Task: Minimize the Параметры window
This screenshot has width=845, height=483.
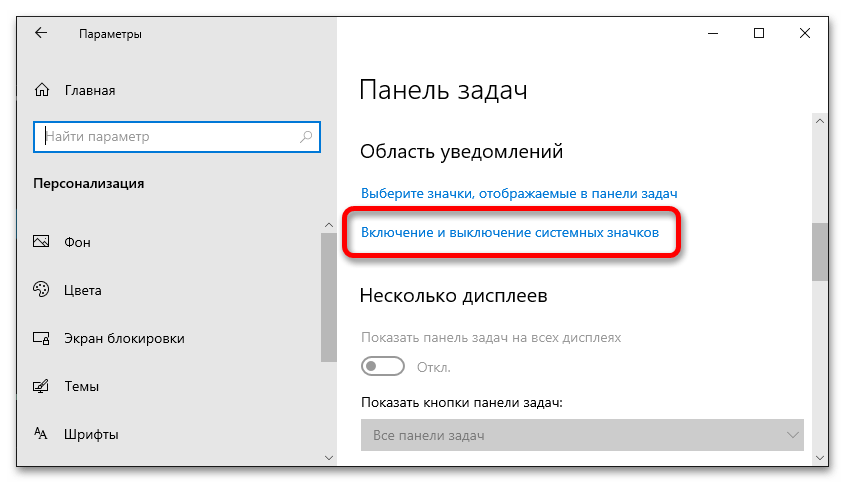Action: click(x=713, y=33)
